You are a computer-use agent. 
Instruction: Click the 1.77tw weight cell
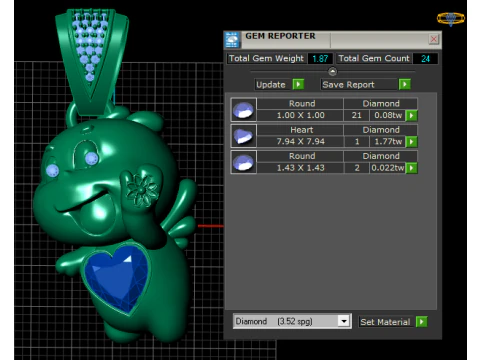(x=388, y=142)
